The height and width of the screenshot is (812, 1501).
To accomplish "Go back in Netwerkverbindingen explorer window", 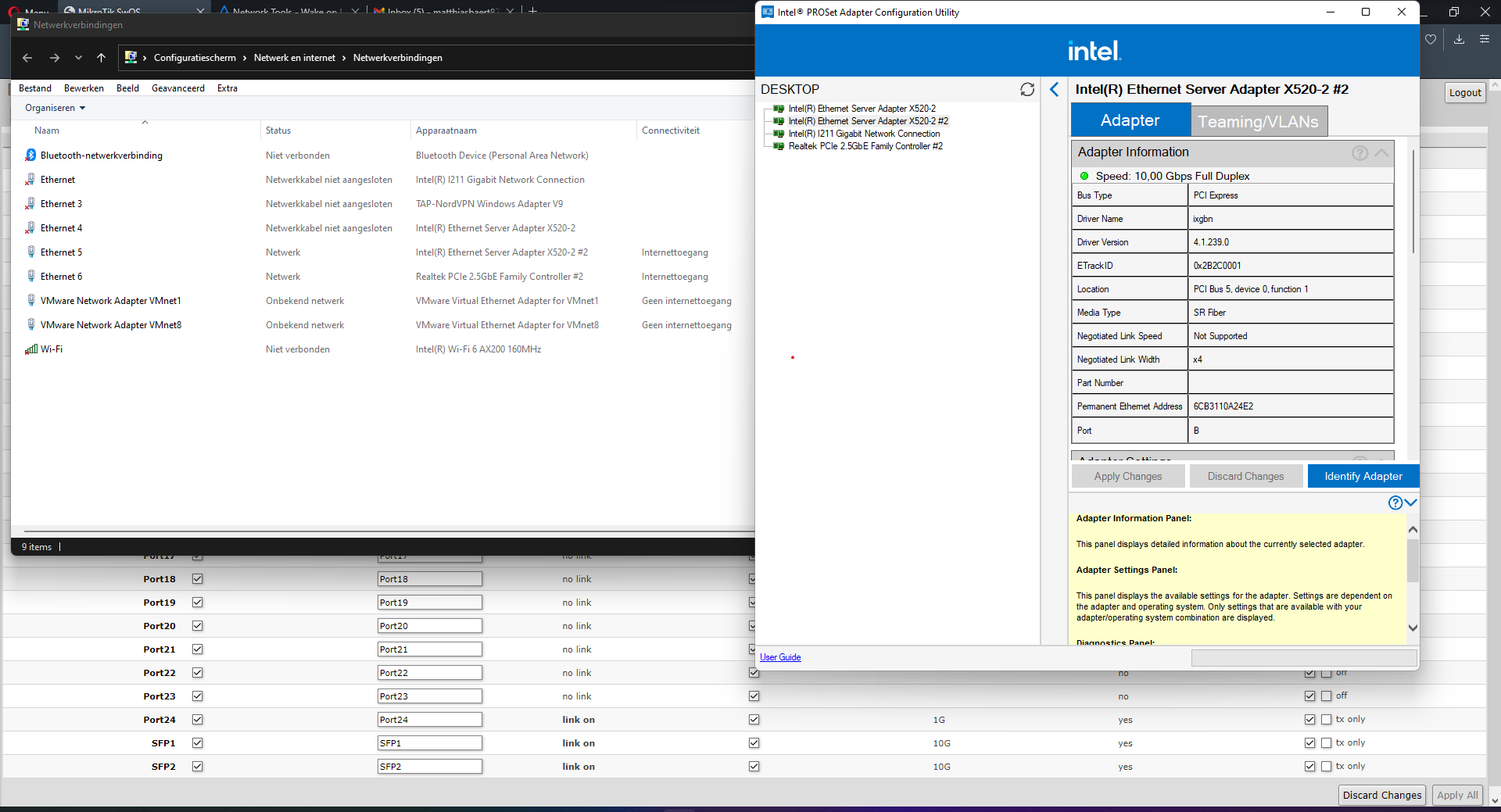I will 27,58.
